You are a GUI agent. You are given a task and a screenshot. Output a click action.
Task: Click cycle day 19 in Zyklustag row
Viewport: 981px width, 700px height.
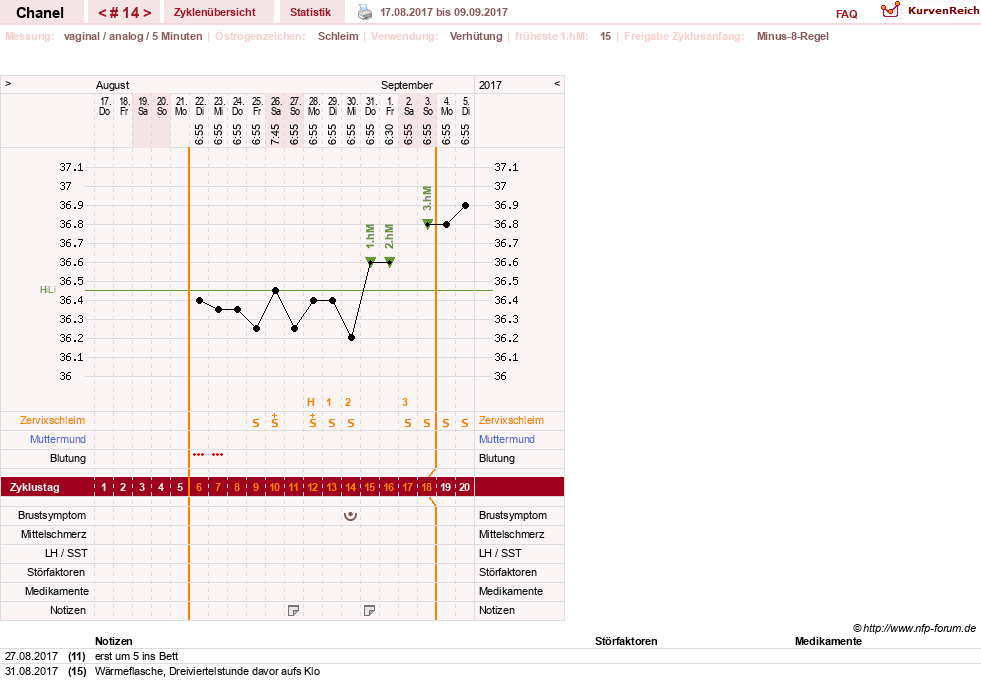pyautogui.click(x=445, y=487)
